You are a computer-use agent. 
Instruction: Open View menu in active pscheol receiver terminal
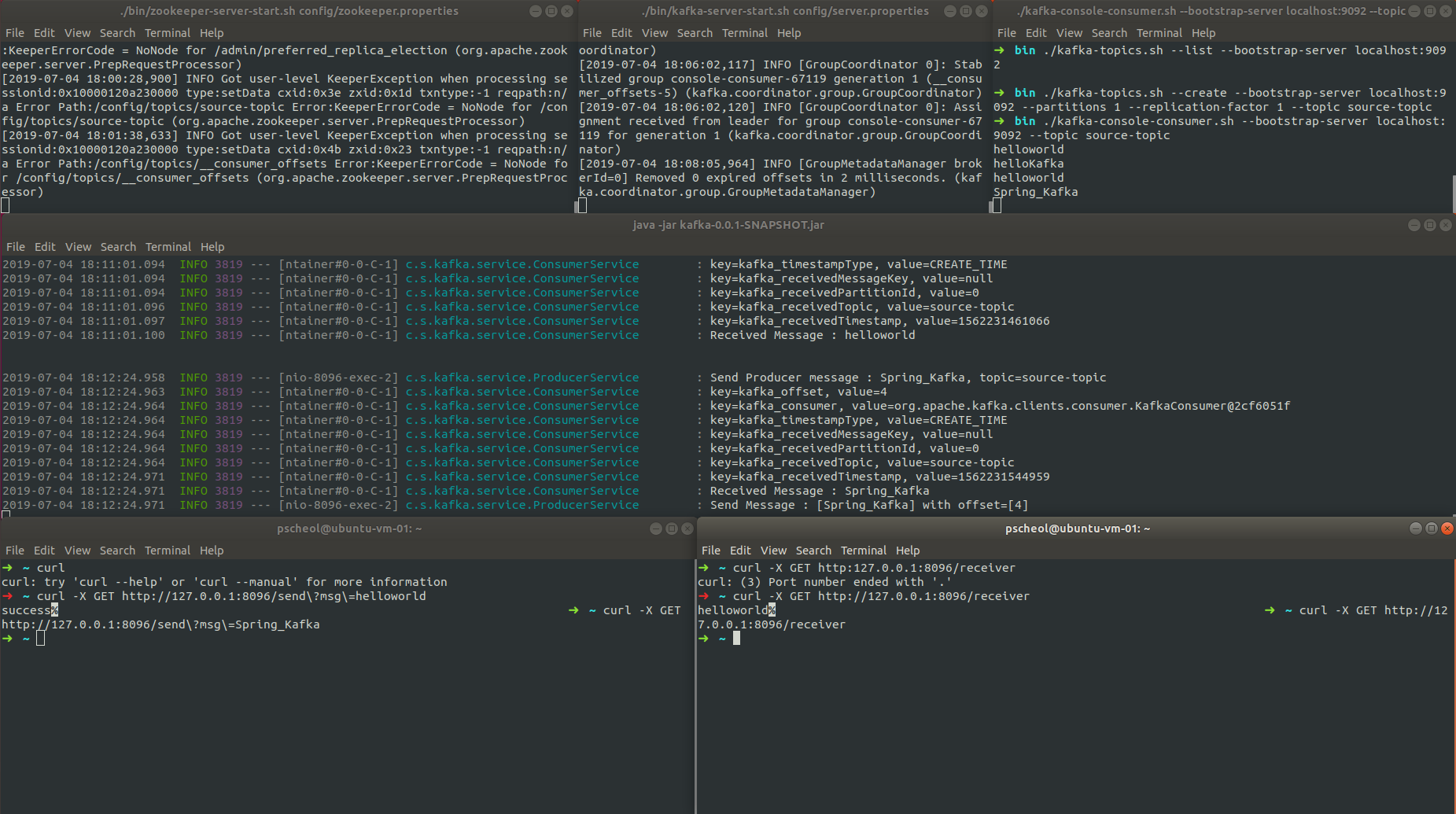pyautogui.click(x=773, y=551)
